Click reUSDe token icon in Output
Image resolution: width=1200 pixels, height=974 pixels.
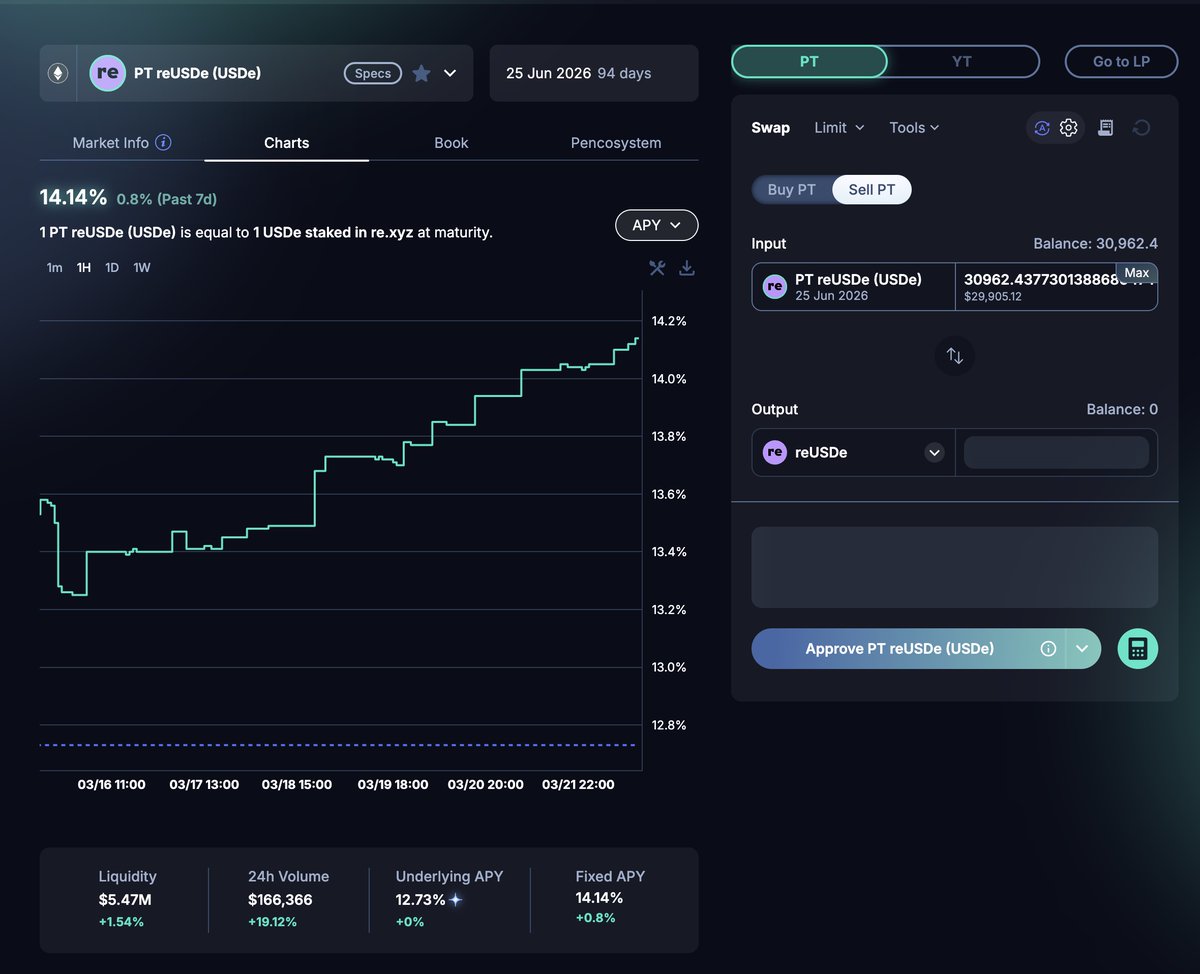(775, 452)
